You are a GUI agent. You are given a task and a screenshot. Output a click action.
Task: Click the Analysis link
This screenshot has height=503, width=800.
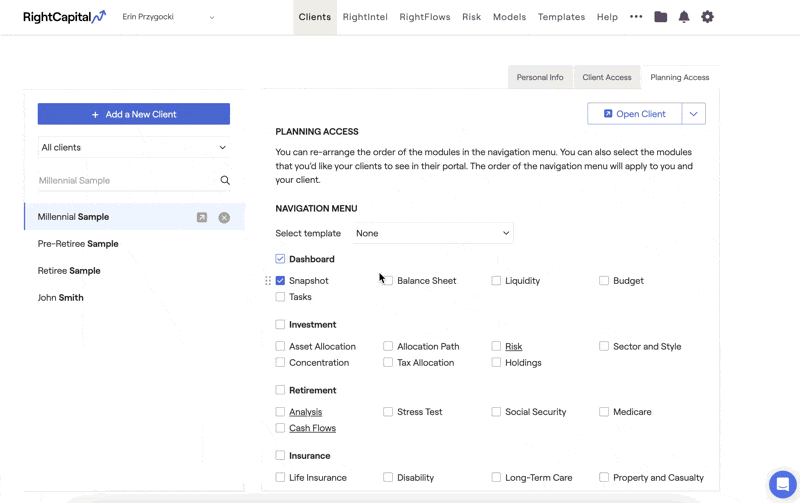[x=306, y=412]
